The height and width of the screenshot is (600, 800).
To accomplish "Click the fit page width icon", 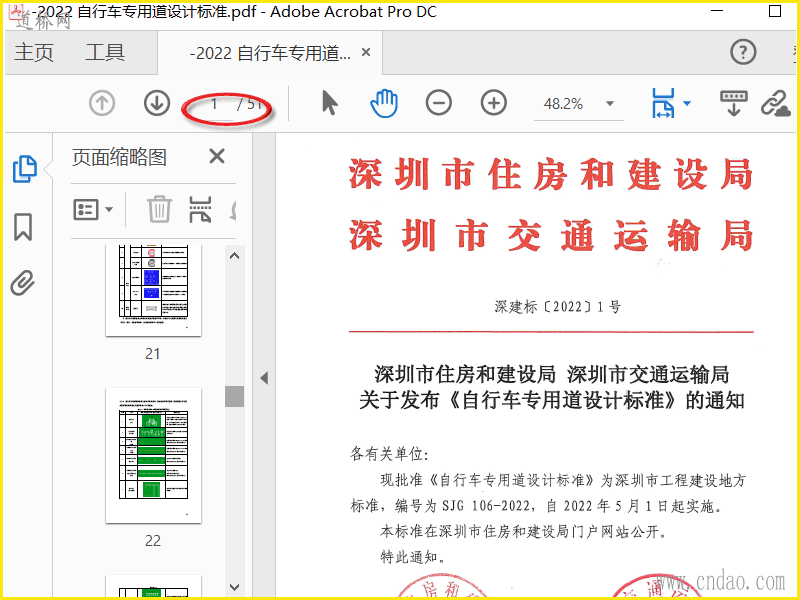I will pyautogui.click(x=663, y=103).
